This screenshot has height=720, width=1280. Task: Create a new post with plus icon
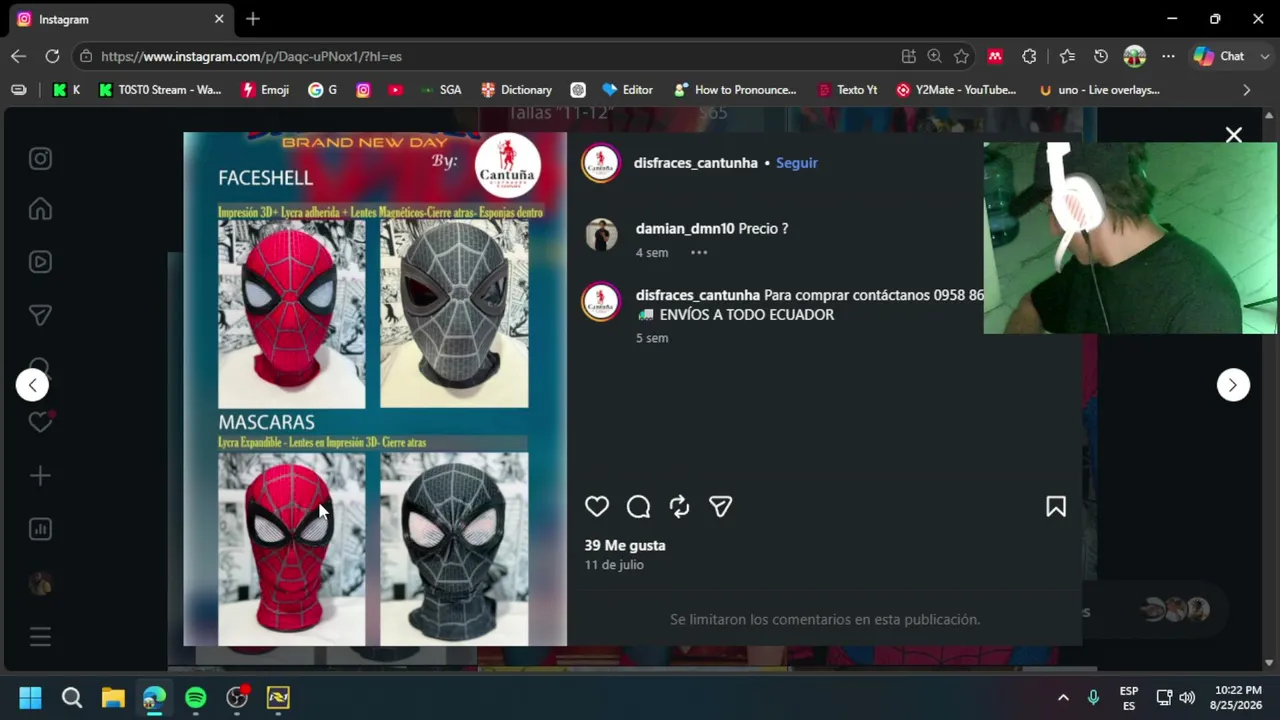(40, 476)
